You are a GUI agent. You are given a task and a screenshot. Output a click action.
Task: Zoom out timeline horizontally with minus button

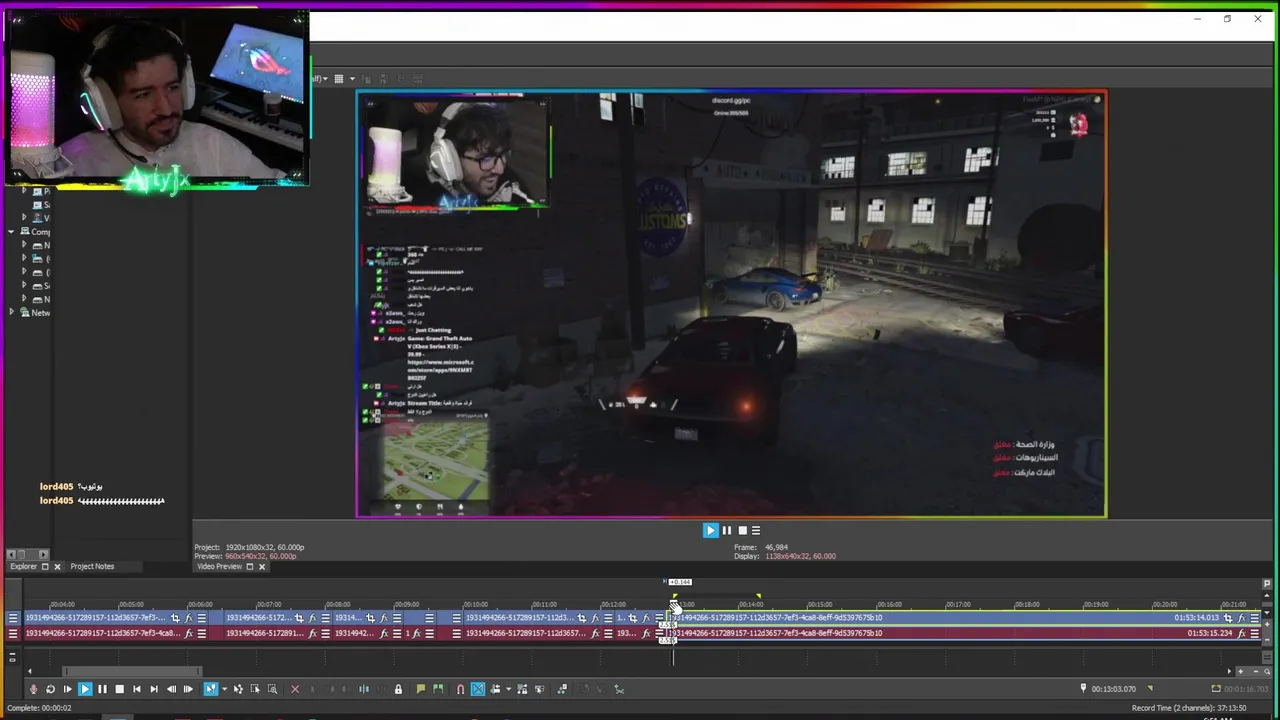tap(1256, 671)
